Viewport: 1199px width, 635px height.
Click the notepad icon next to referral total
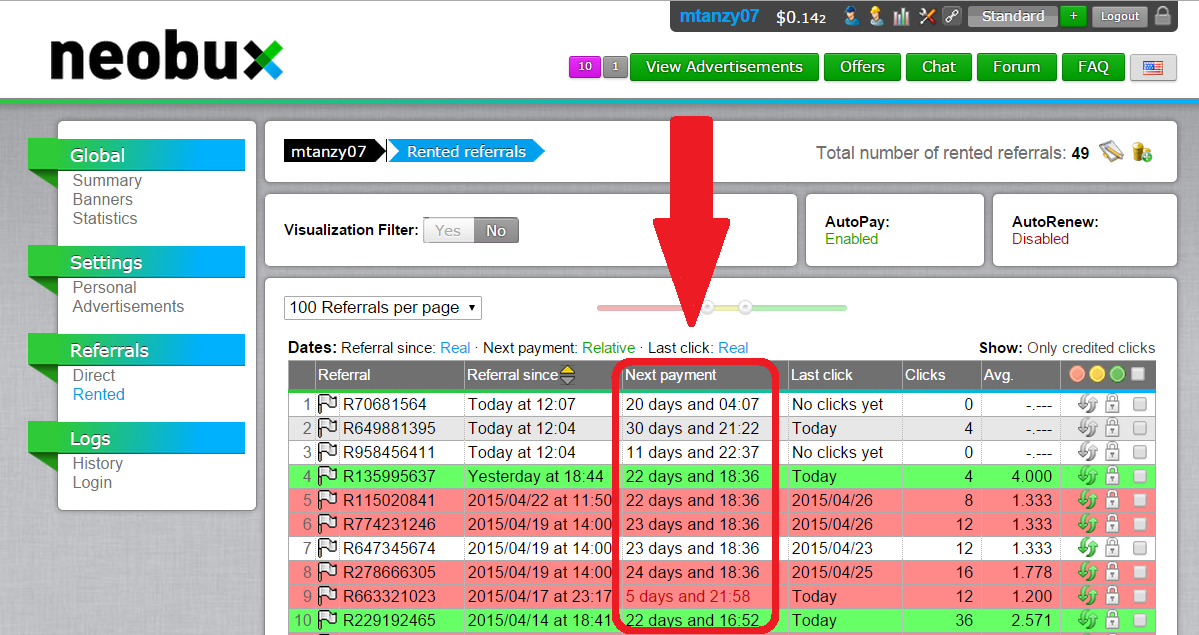(x=1111, y=151)
